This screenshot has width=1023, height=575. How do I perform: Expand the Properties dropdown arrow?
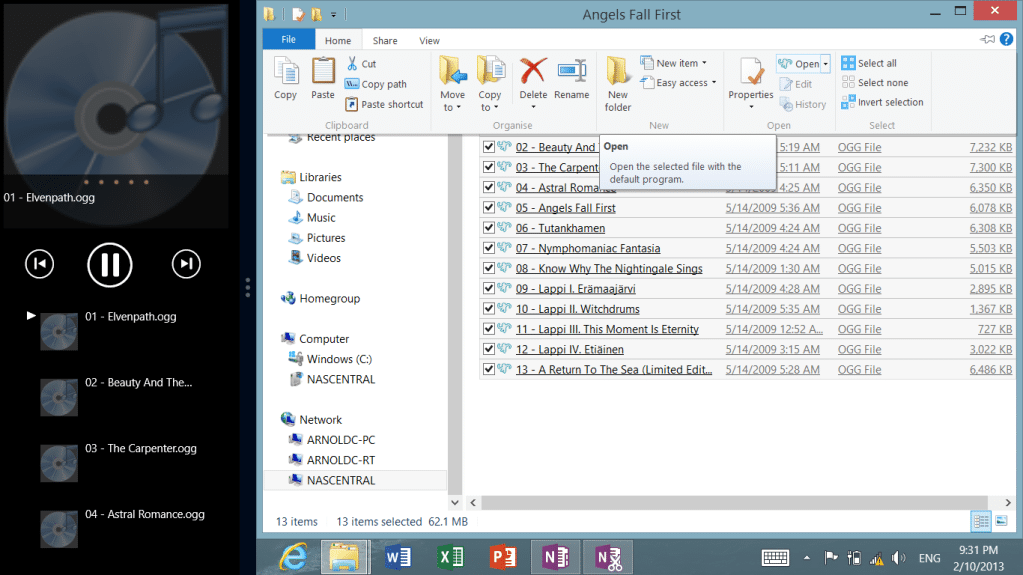(x=751, y=107)
